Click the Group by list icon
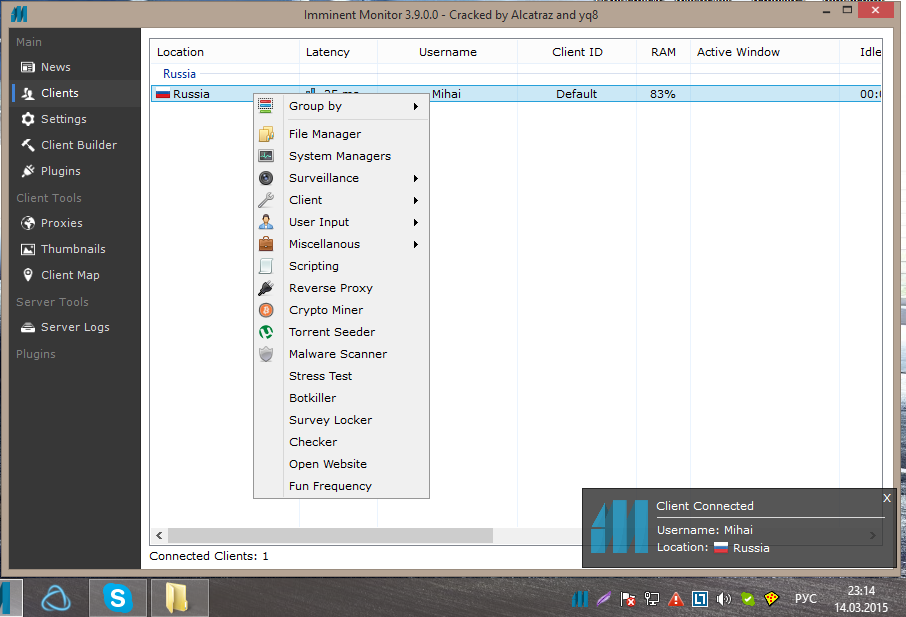Image resolution: width=906 pixels, height=617 pixels. 266,106
